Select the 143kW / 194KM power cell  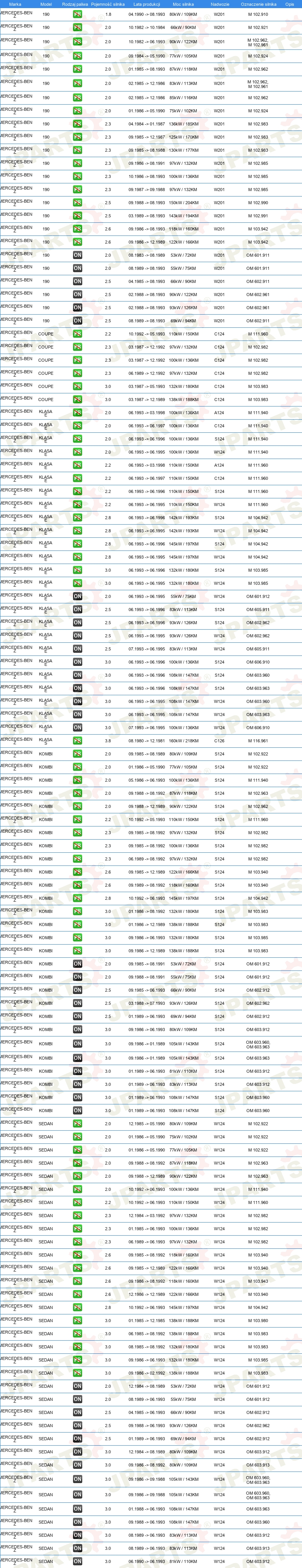pos(183,216)
